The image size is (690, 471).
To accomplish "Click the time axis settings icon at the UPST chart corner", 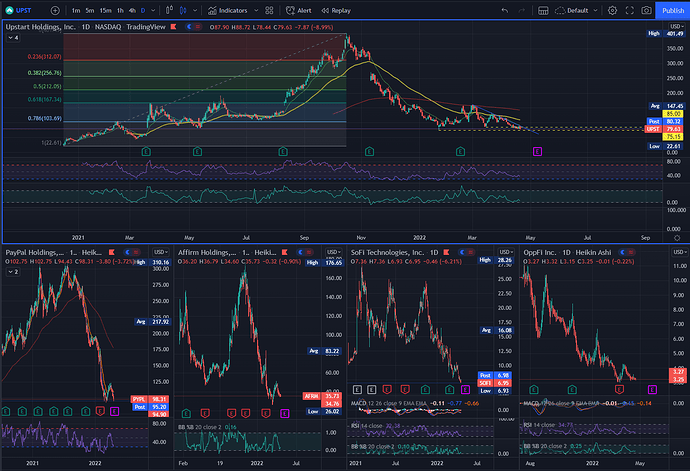I will 677,238.
